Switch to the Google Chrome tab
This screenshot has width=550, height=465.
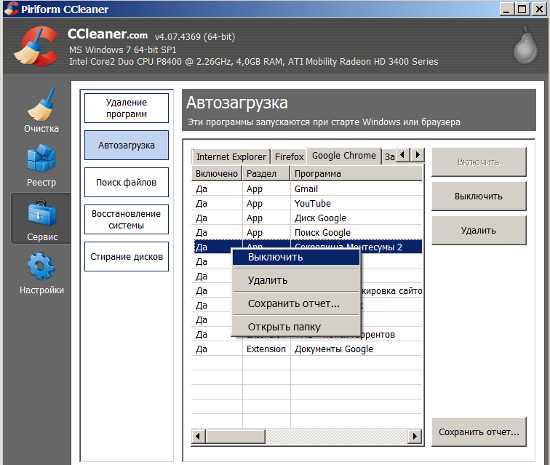(344, 156)
